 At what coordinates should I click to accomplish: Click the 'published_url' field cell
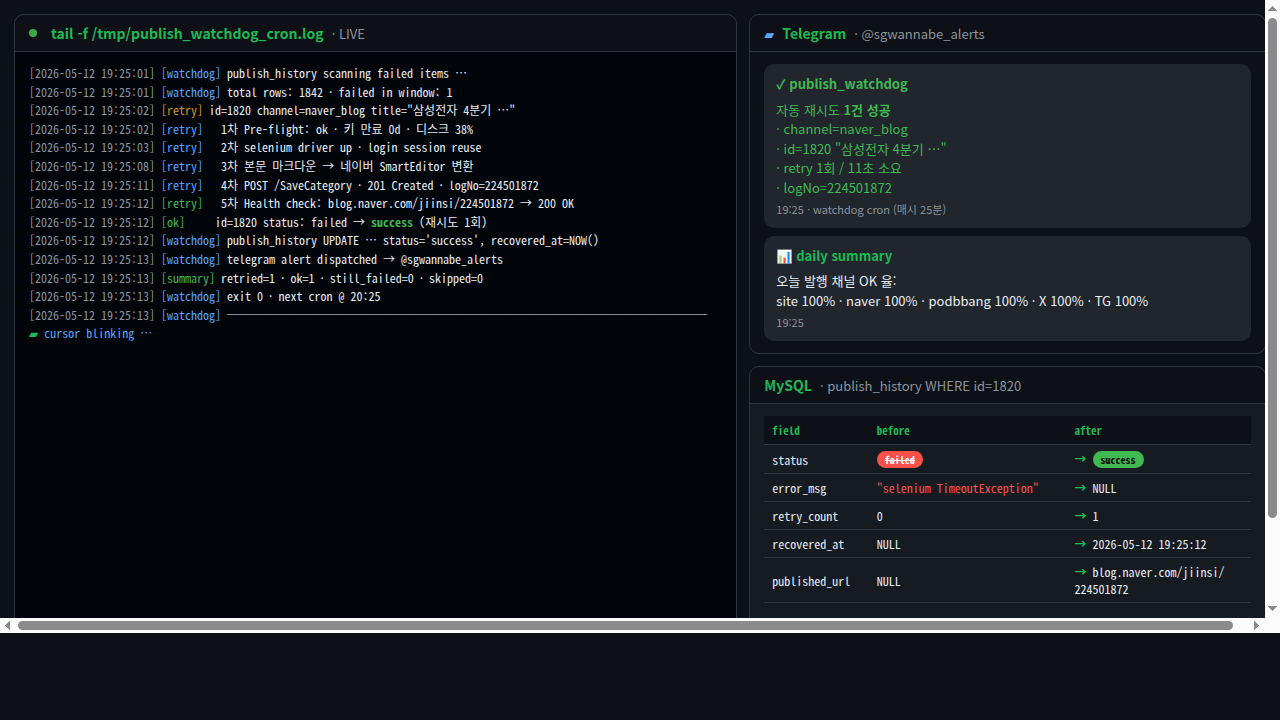pyautogui.click(x=811, y=582)
